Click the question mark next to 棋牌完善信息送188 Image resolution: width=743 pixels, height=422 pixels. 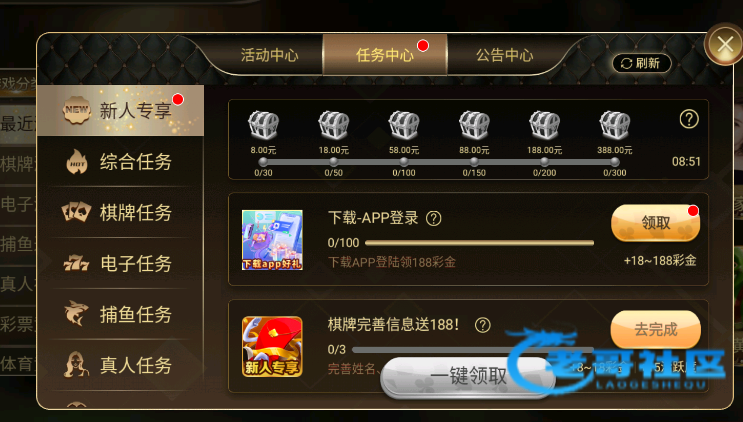pos(482,325)
